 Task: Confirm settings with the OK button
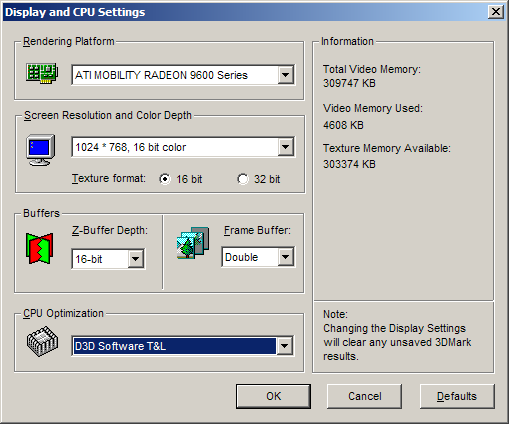click(x=273, y=396)
